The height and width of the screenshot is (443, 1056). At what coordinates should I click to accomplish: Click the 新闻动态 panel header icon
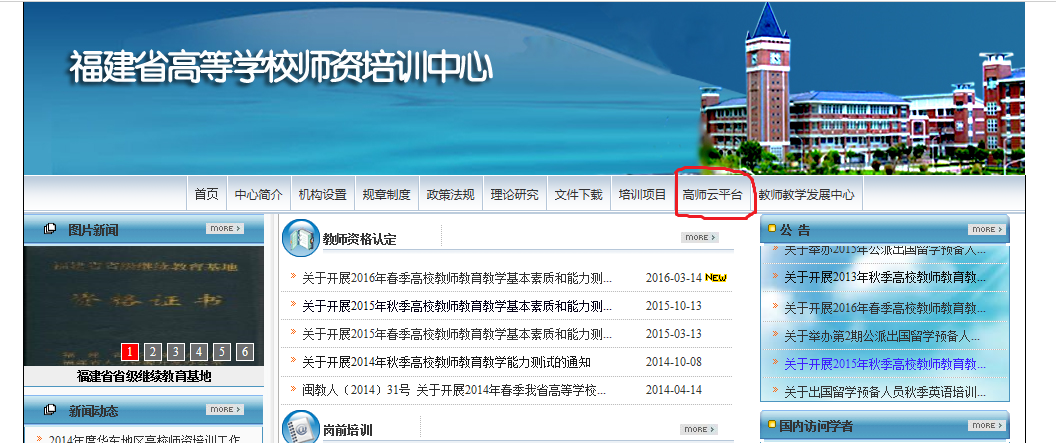point(50,411)
